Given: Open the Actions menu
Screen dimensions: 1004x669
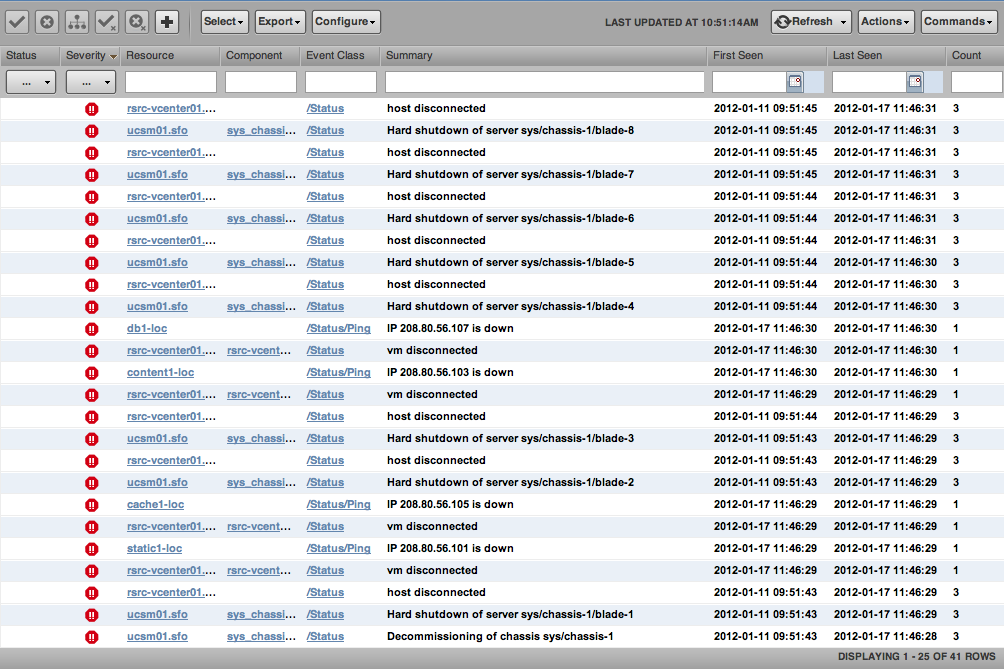Looking at the screenshot, I should (x=886, y=21).
